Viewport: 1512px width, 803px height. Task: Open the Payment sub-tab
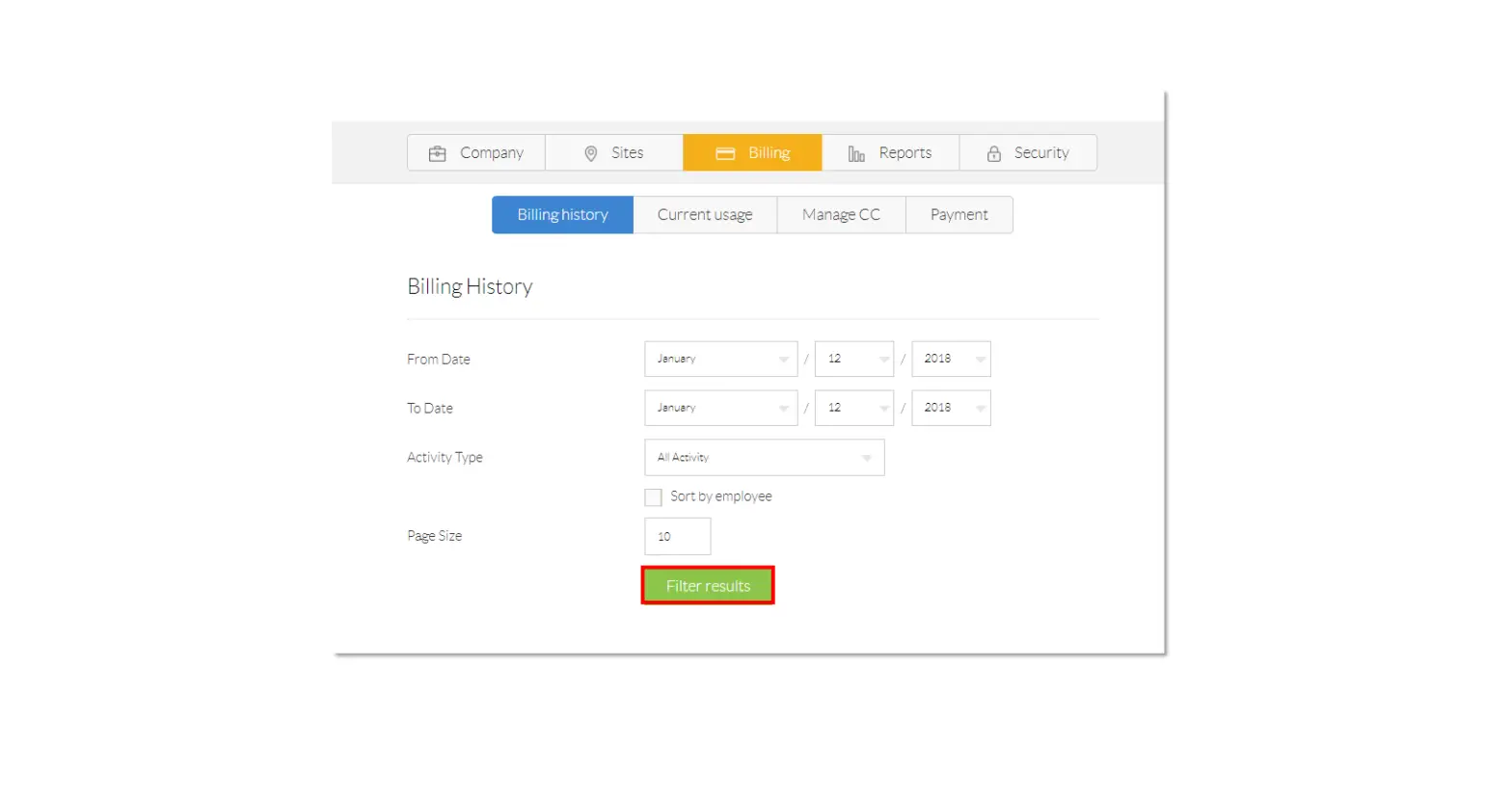[958, 215]
